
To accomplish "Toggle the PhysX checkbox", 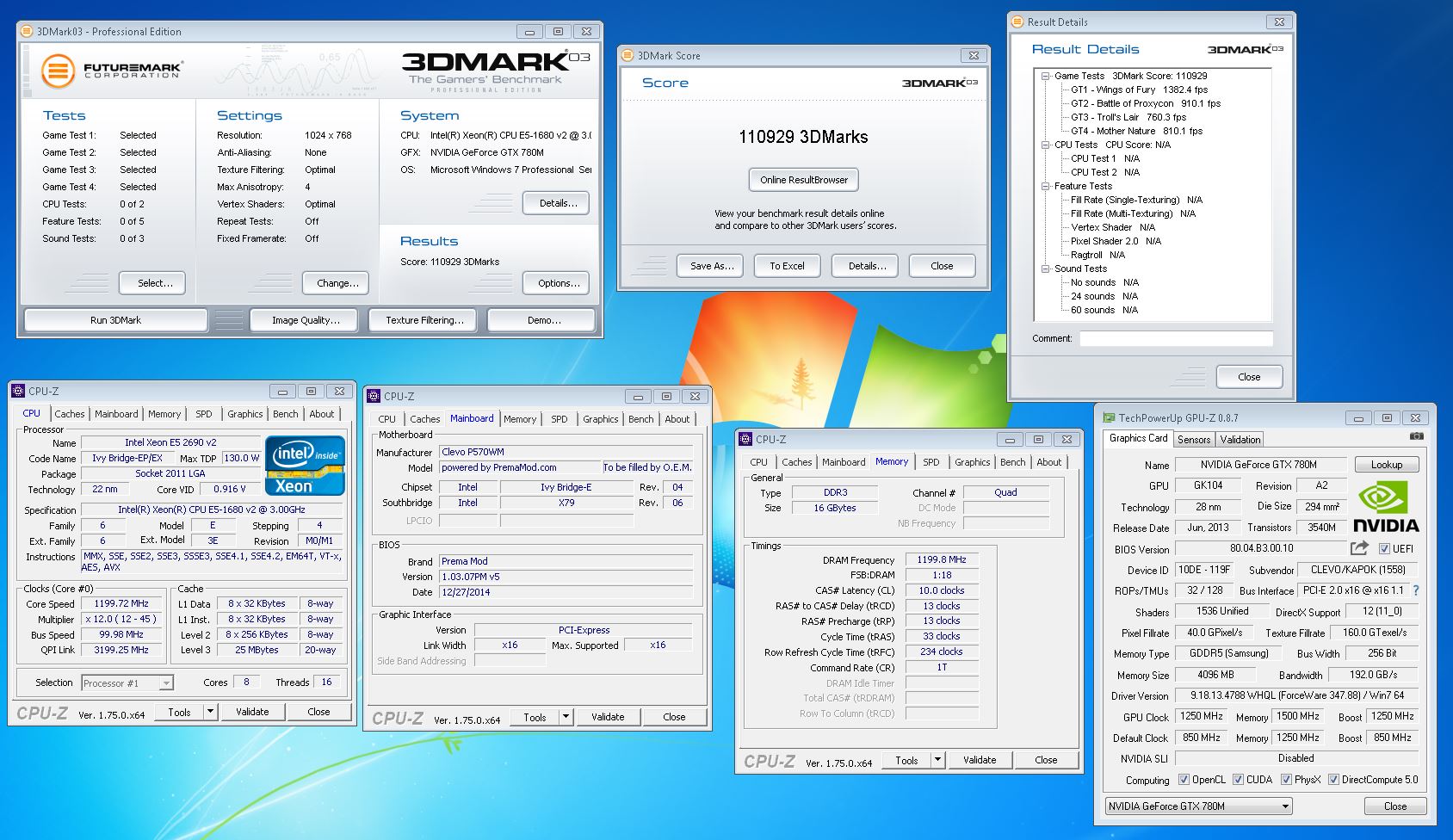I will [1286, 780].
